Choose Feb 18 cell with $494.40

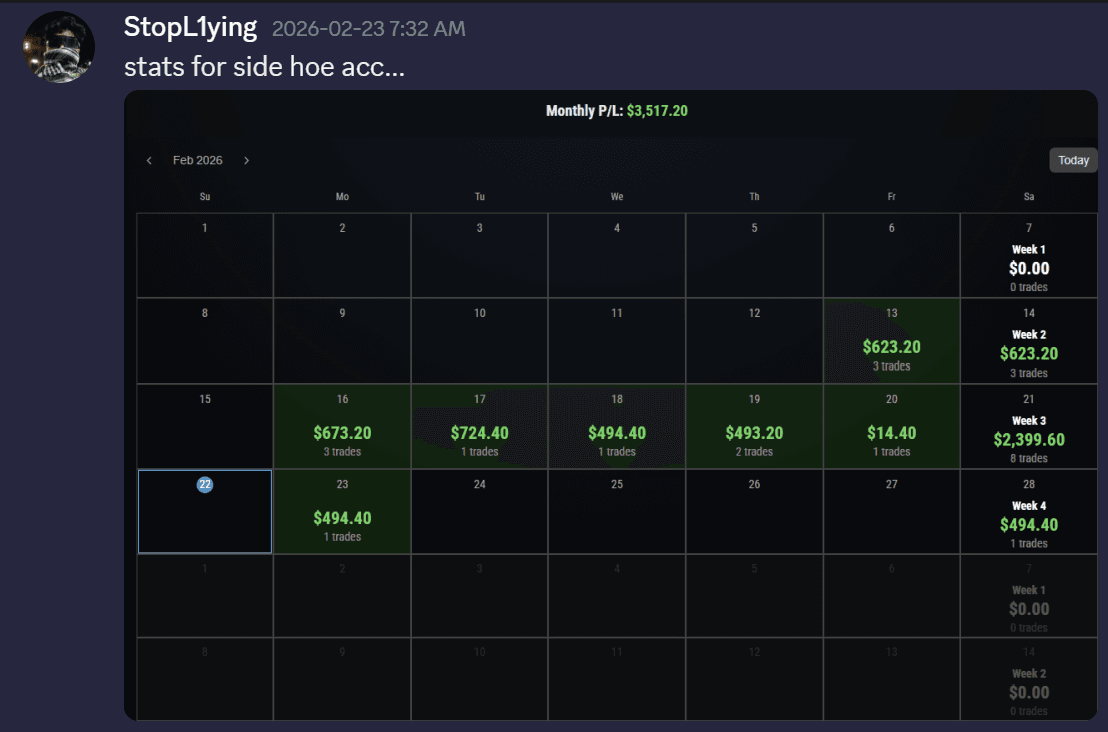617,427
